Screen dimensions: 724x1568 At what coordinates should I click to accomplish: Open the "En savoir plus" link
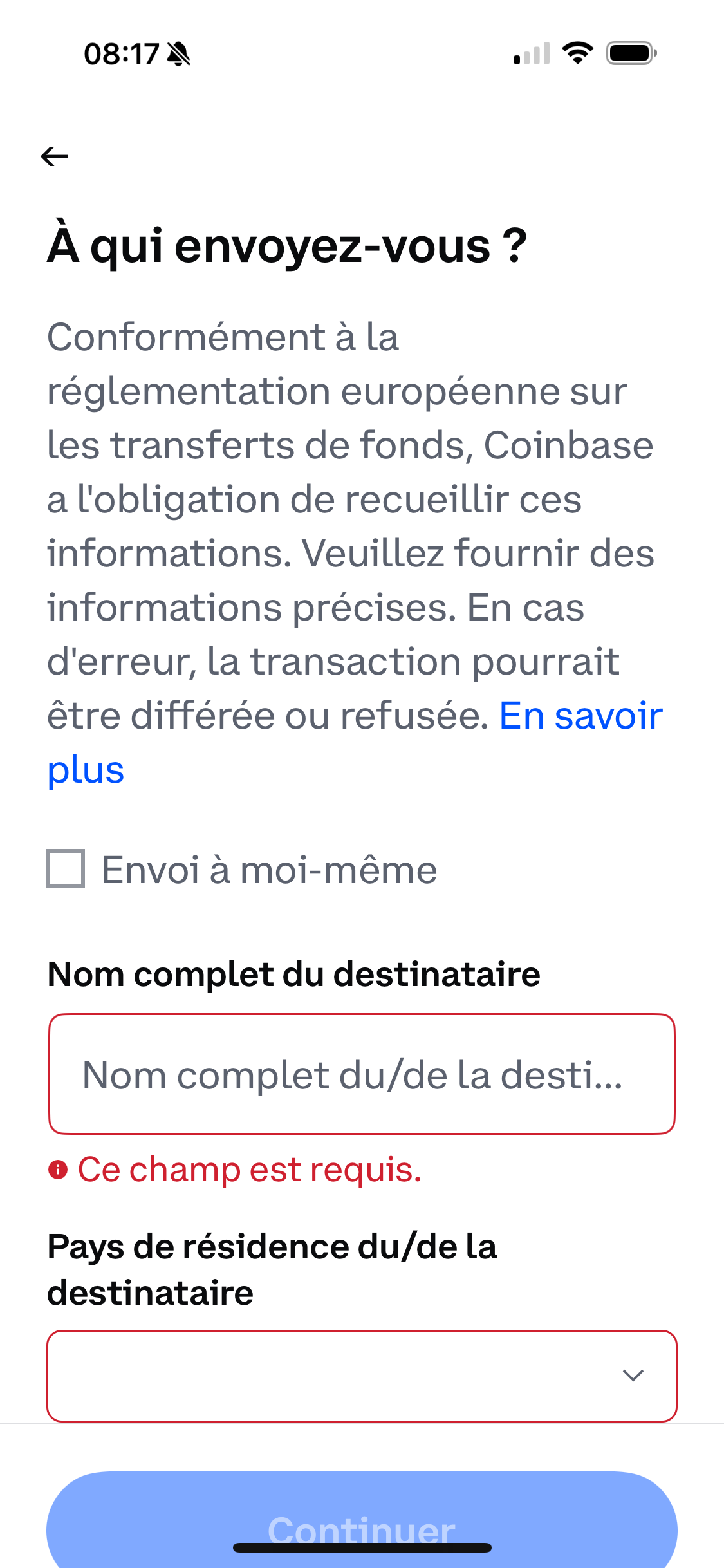point(580,716)
